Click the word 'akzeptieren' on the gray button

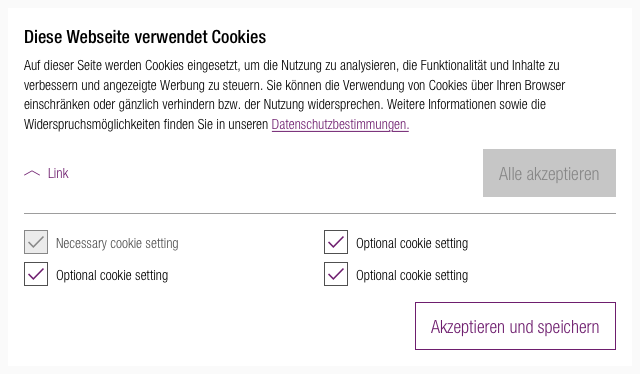tap(562, 174)
